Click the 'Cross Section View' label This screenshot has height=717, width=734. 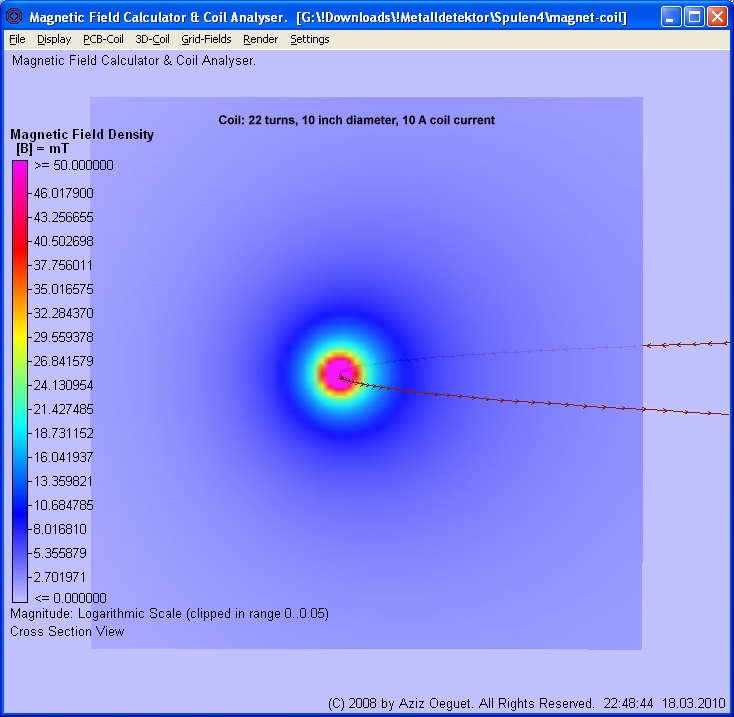point(67,632)
